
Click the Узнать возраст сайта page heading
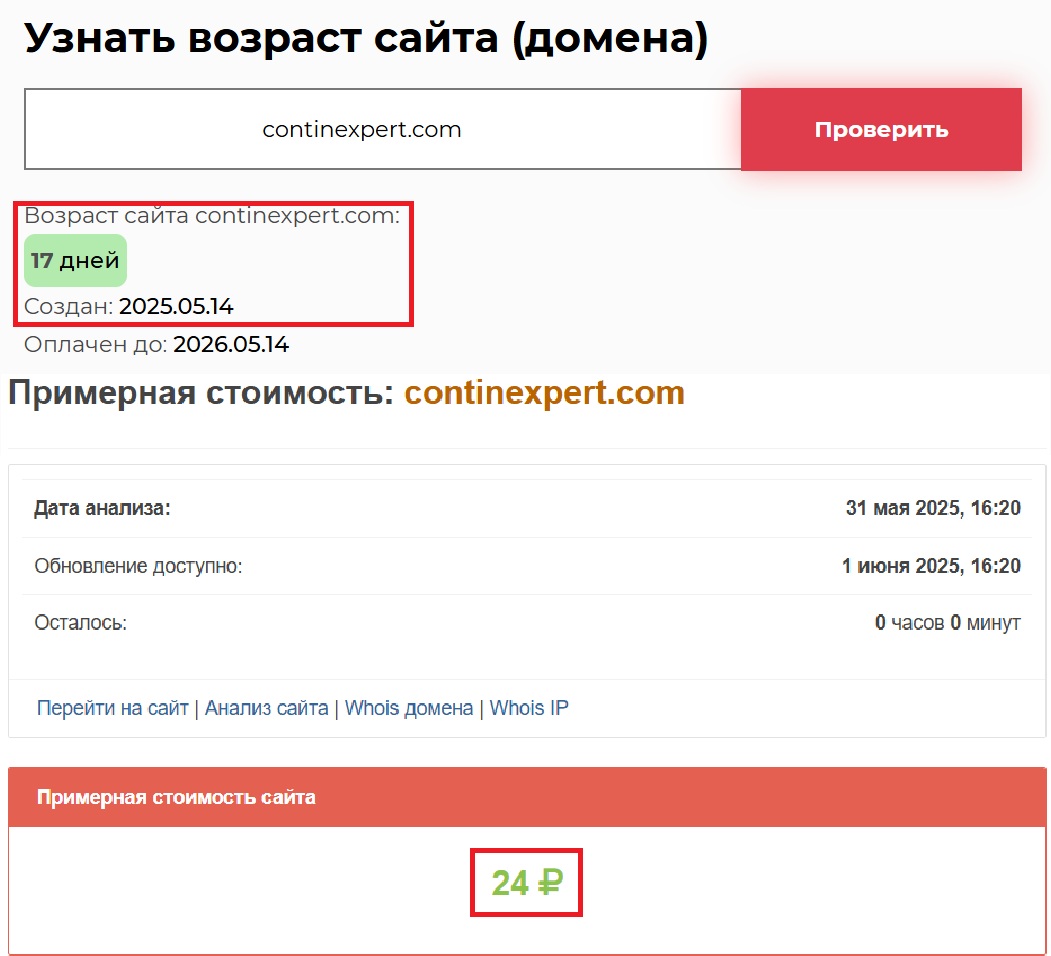(365, 38)
